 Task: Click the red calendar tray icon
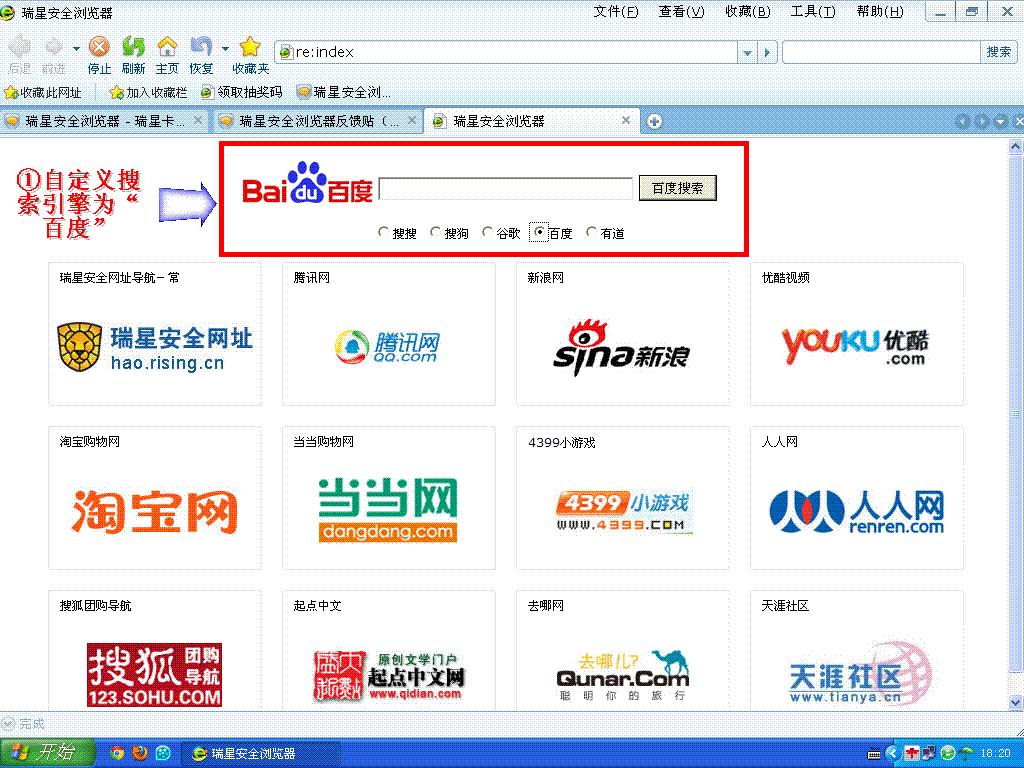click(912, 754)
